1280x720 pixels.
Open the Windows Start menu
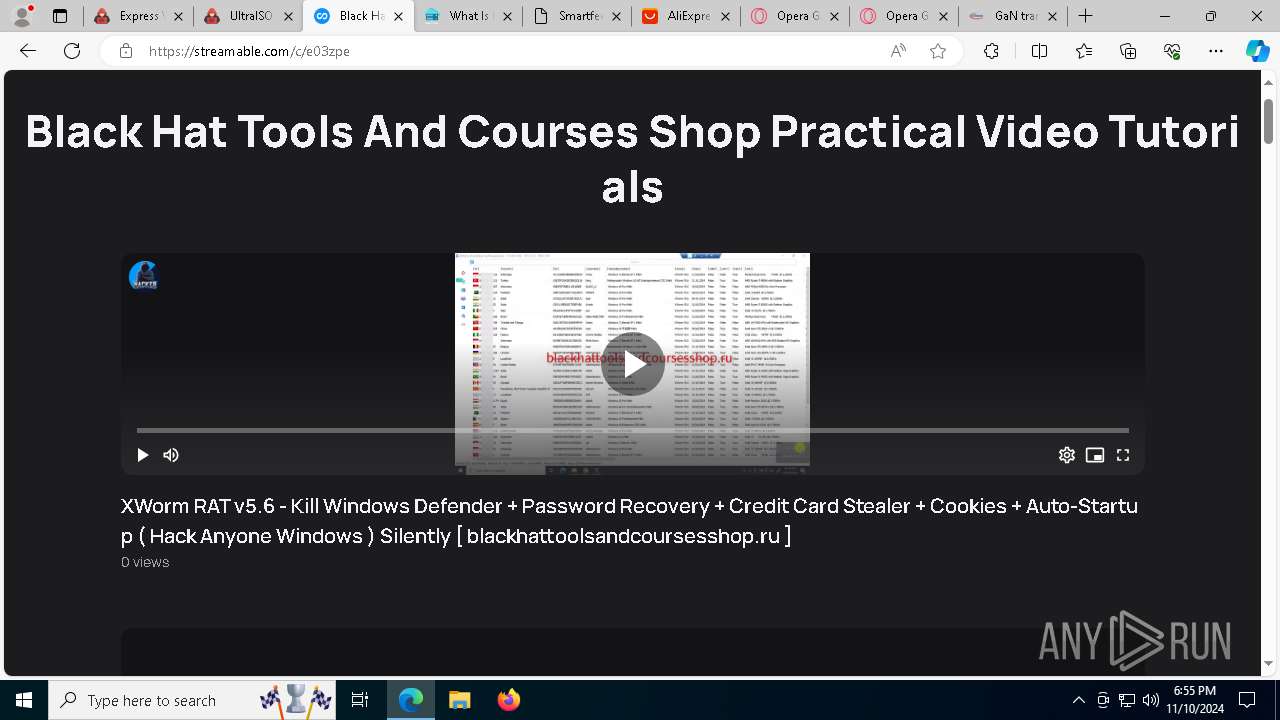pyautogui.click(x=24, y=700)
